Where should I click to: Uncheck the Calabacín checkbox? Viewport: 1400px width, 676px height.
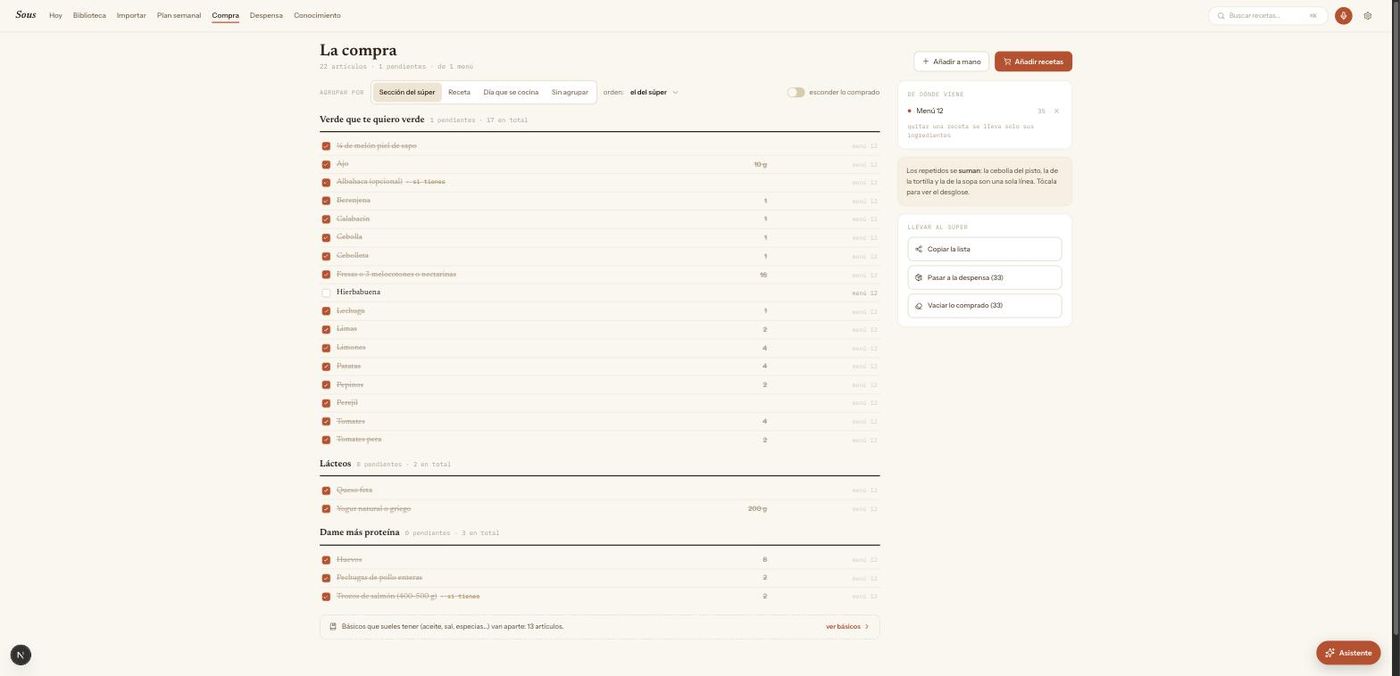326,219
